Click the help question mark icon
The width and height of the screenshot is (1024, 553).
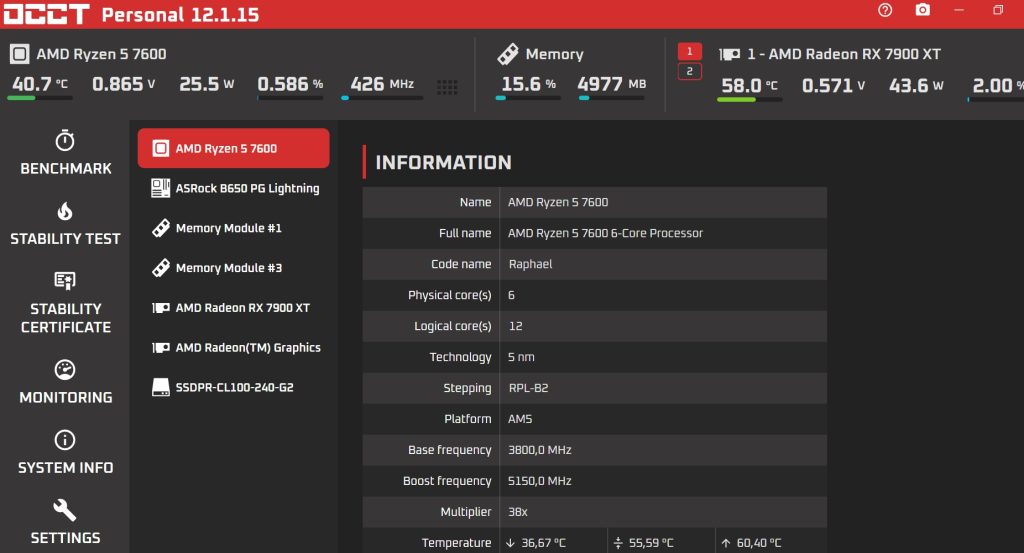click(x=885, y=10)
